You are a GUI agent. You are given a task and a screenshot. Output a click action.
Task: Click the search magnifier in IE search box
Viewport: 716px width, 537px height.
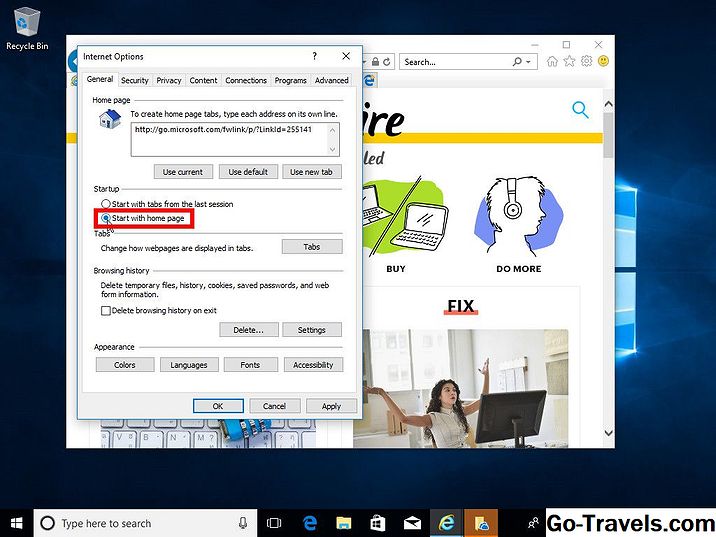517,62
